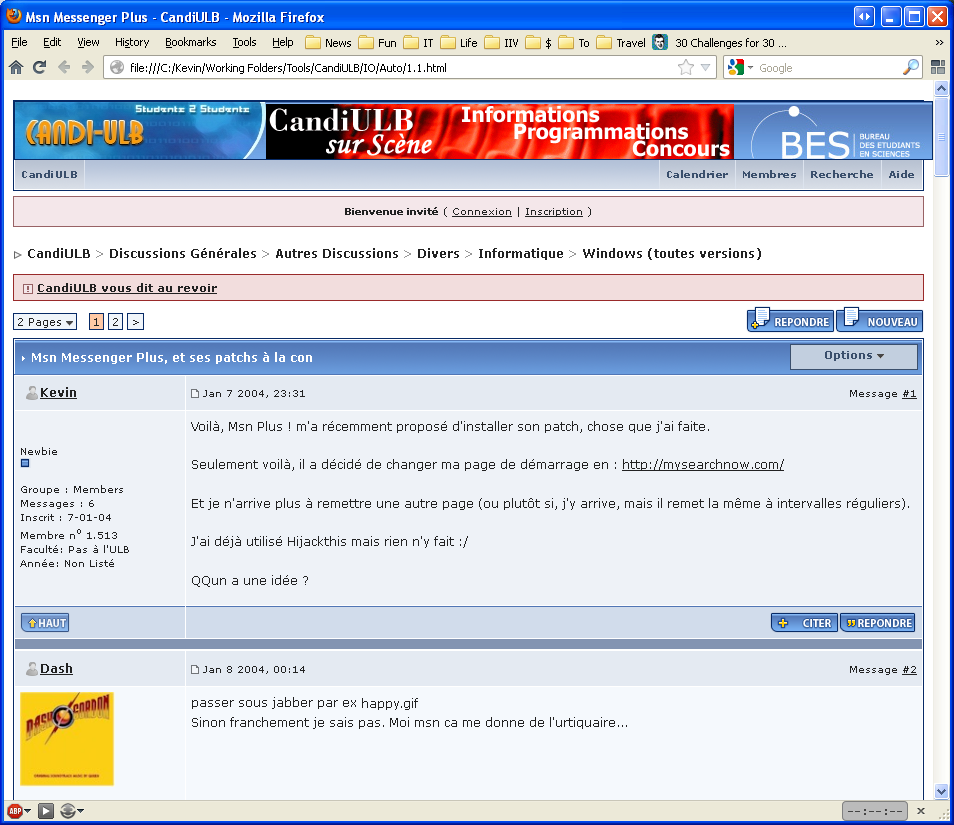Click the REPONDRE button above the thread
This screenshot has height=825, width=954.
(790, 320)
